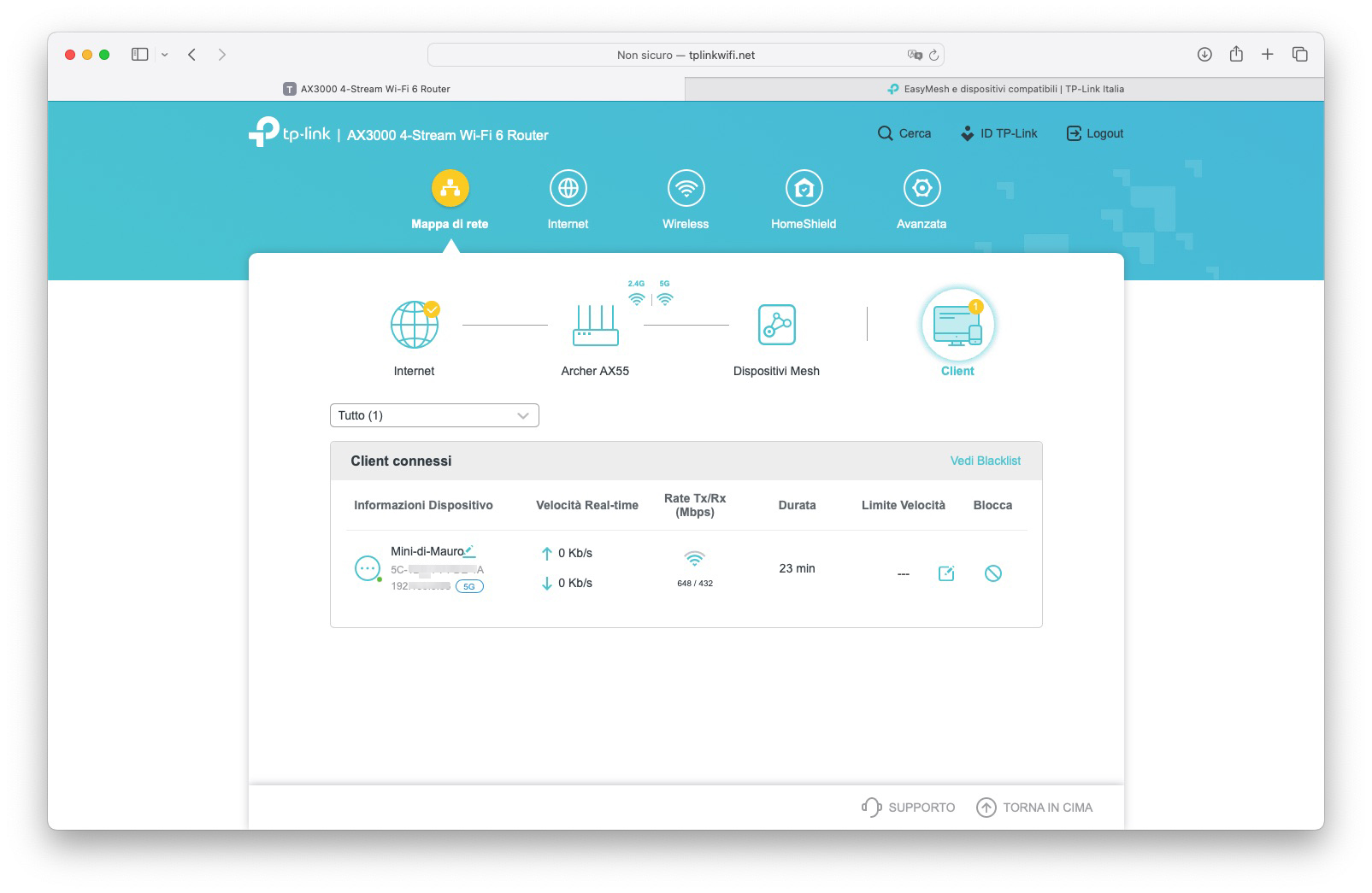Image resolution: width=1372 pixels, height=893 pixels.
Task: Switch to the AX3000 4-Stream Wi-Fi 6 Router tab
Action: [x=366, y=89]
